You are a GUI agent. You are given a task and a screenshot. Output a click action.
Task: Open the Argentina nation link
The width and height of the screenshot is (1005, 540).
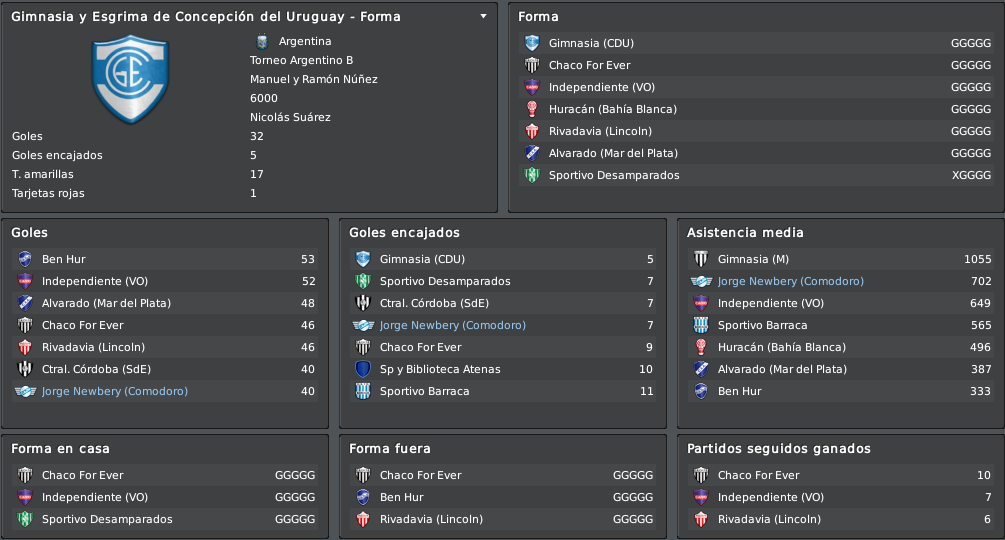(x=305, y=42)
